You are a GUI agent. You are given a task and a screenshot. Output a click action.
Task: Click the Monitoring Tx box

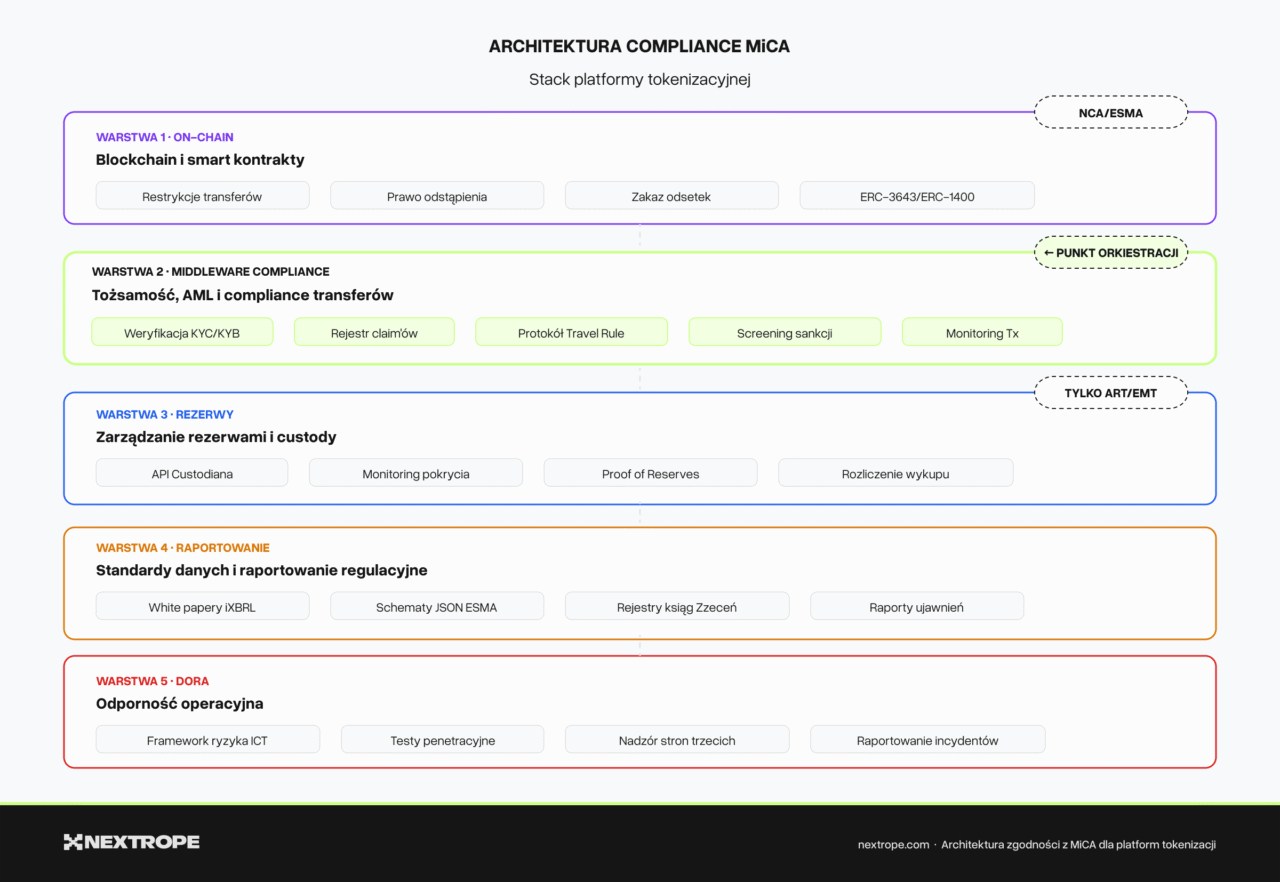(981, 333)
